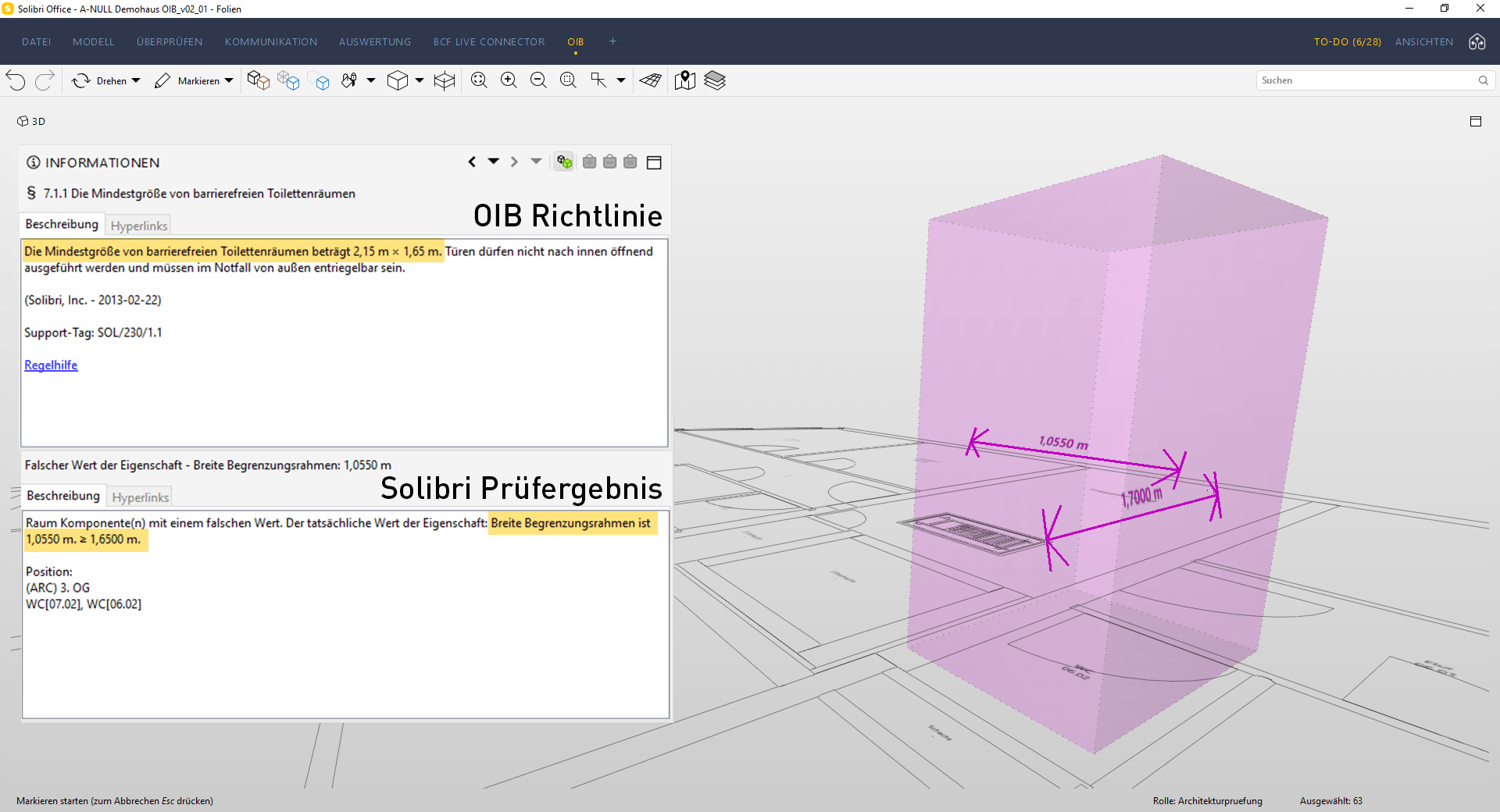Click the ANSICHTEN button
Screen dimensions: 1500x812
[1424, 42]
